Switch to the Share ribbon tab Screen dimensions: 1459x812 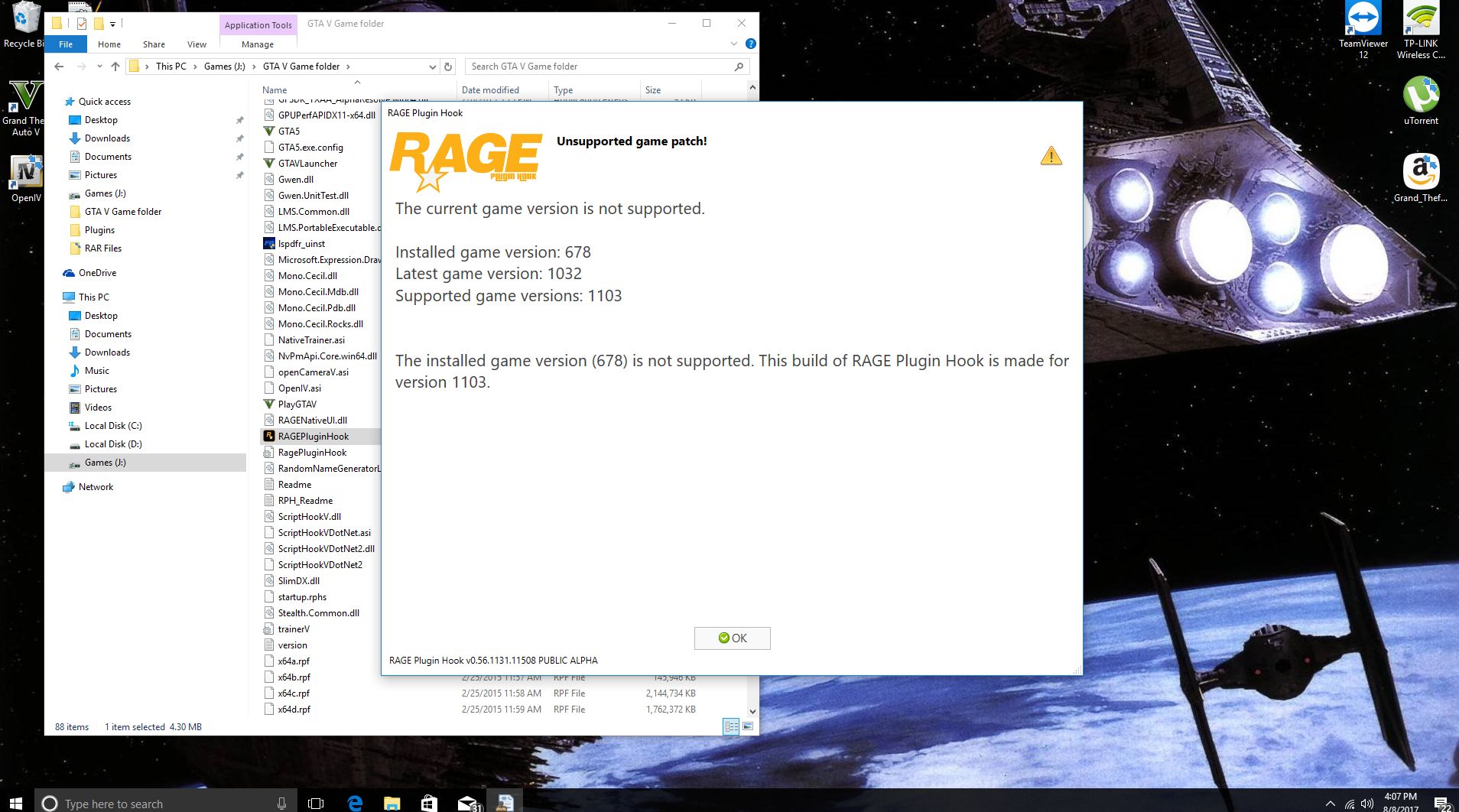(154, 44)
